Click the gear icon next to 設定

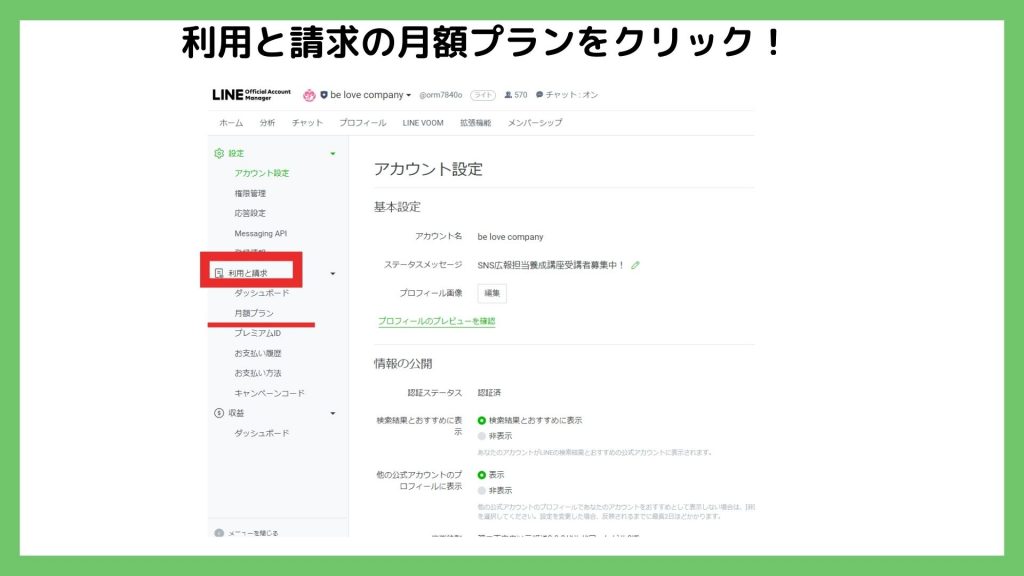(219, 153)
